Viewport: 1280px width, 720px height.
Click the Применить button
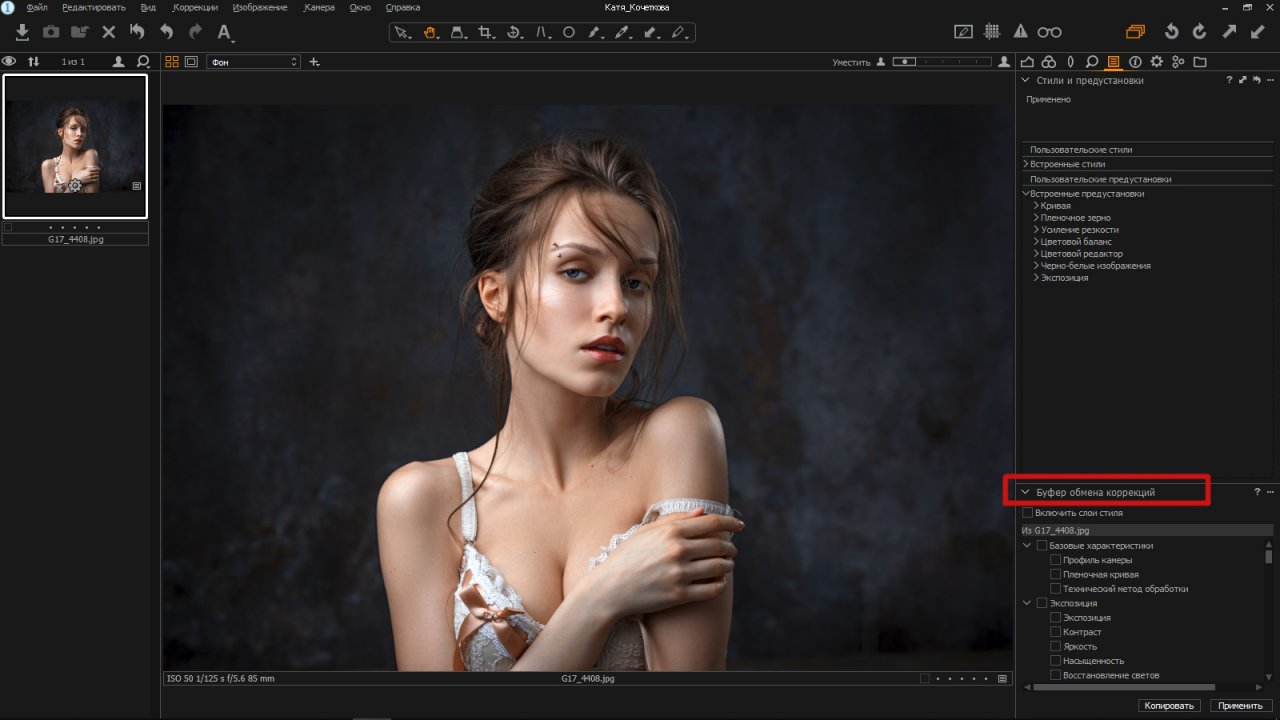pyautogui.click(x=1241, y=706)
